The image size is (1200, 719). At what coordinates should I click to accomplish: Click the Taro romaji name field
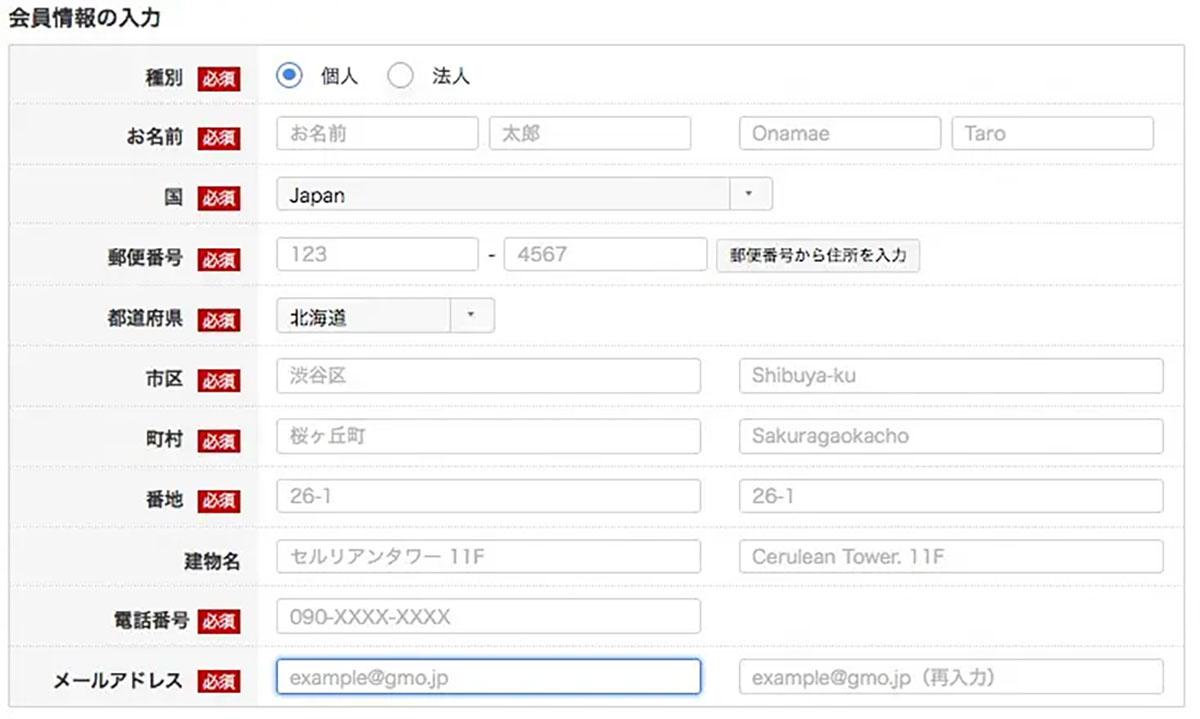click(x=1053, y=133)
